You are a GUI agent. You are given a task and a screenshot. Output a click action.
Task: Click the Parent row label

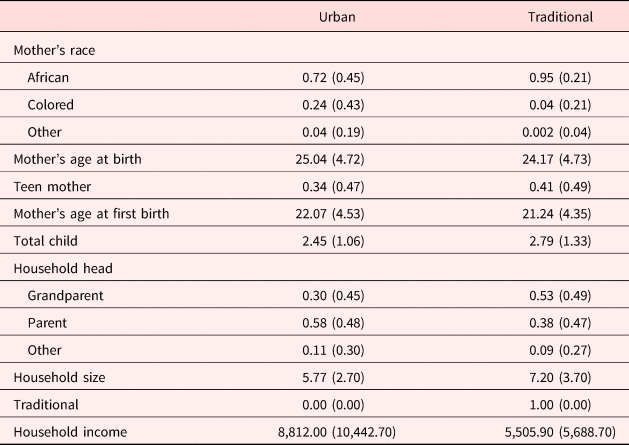(x=47, y=323)
